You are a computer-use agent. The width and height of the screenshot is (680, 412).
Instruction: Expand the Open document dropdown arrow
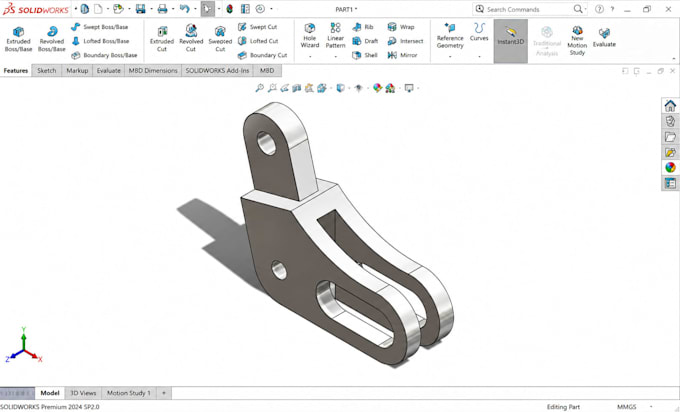click(x=129, y=9)
